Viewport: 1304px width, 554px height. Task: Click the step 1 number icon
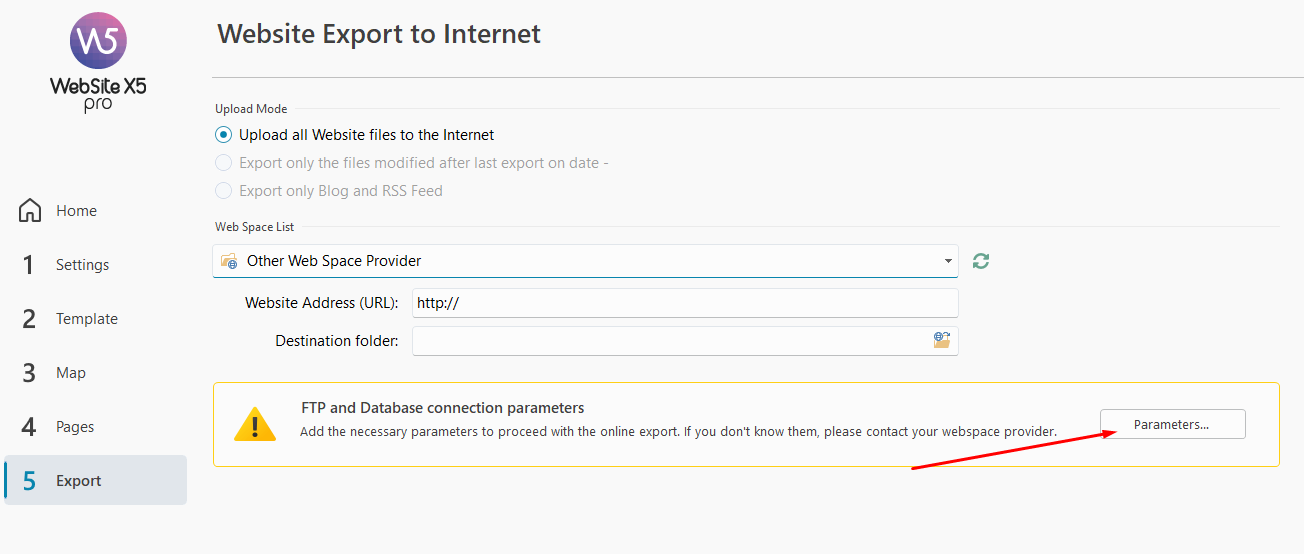click(x=29, y=265)
